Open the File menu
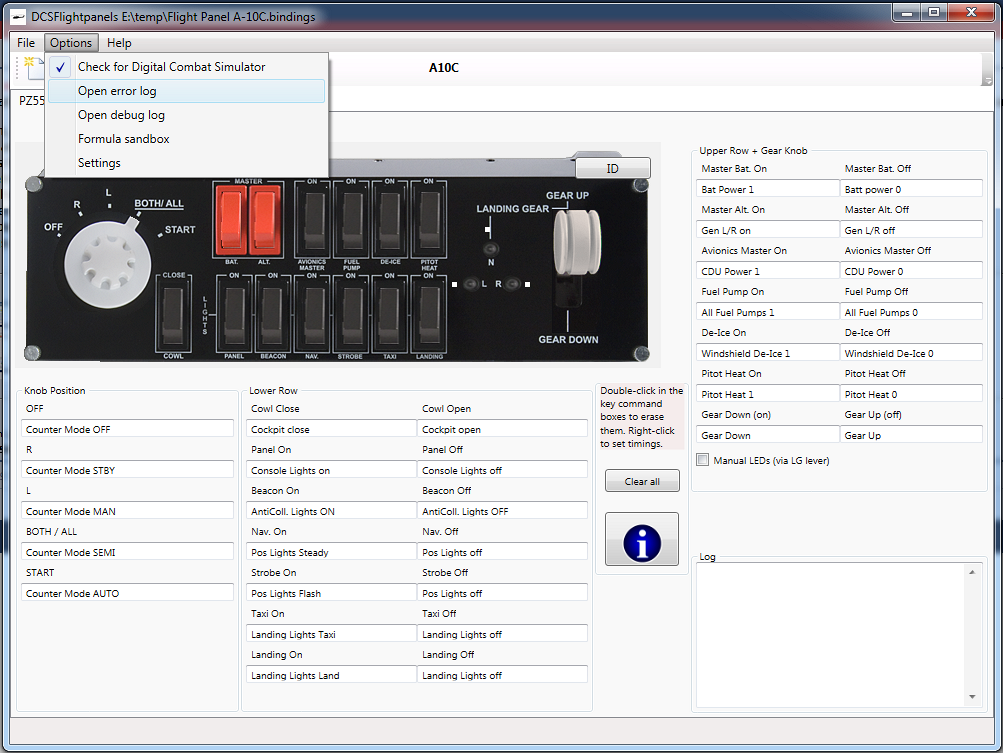1003x753 pixels. coord(26,43)
